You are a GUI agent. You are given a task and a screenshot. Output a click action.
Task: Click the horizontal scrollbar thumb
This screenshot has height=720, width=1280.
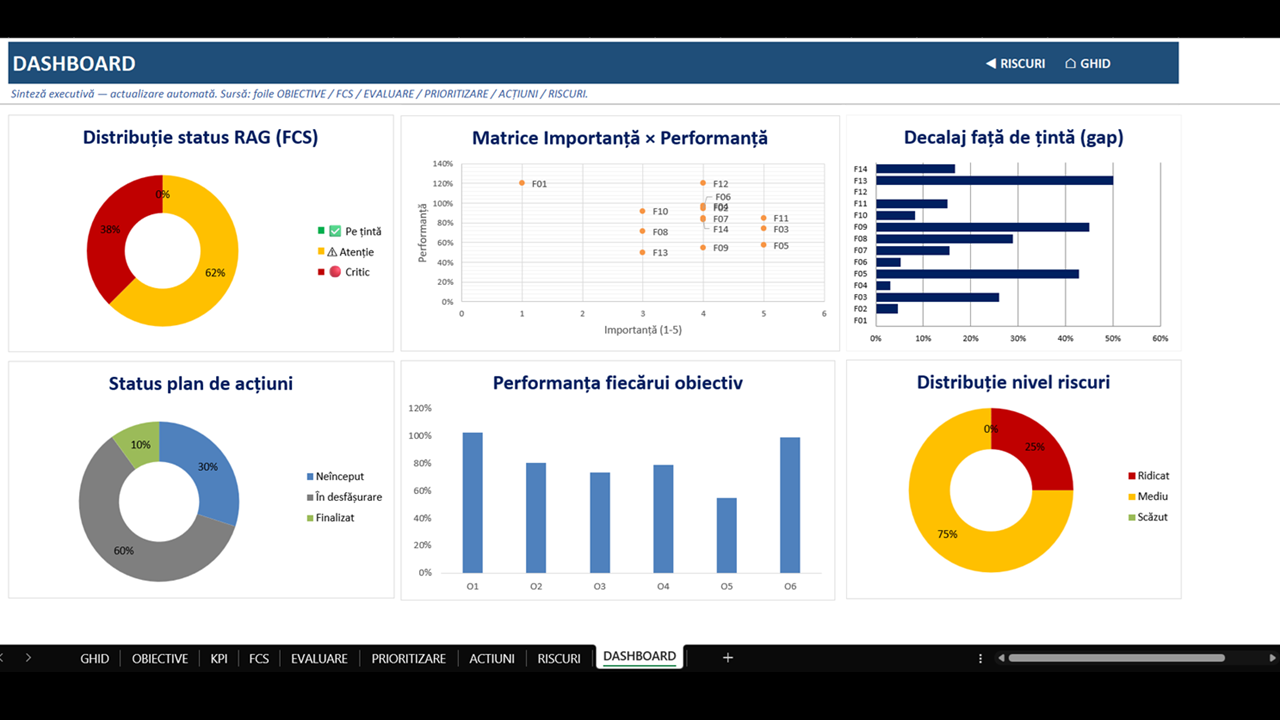pos(1117,658)
